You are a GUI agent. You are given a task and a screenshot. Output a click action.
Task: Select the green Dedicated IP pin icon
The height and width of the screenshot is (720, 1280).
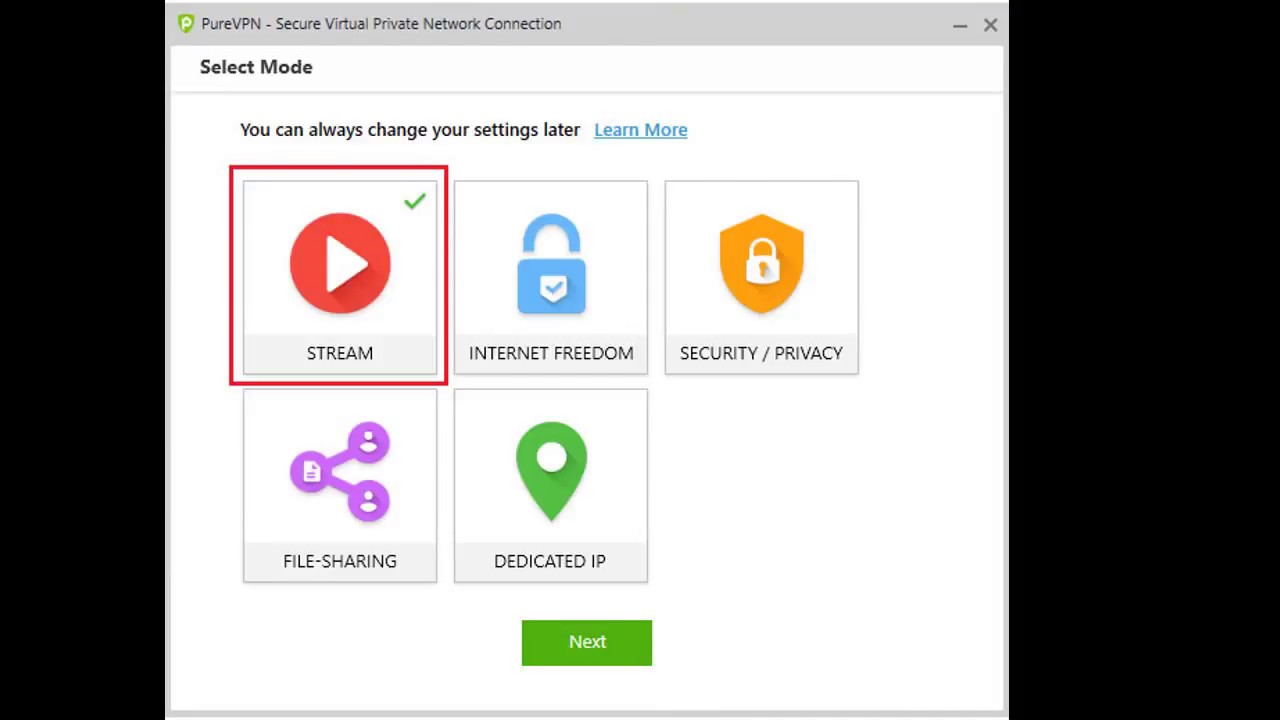[551, 471]
